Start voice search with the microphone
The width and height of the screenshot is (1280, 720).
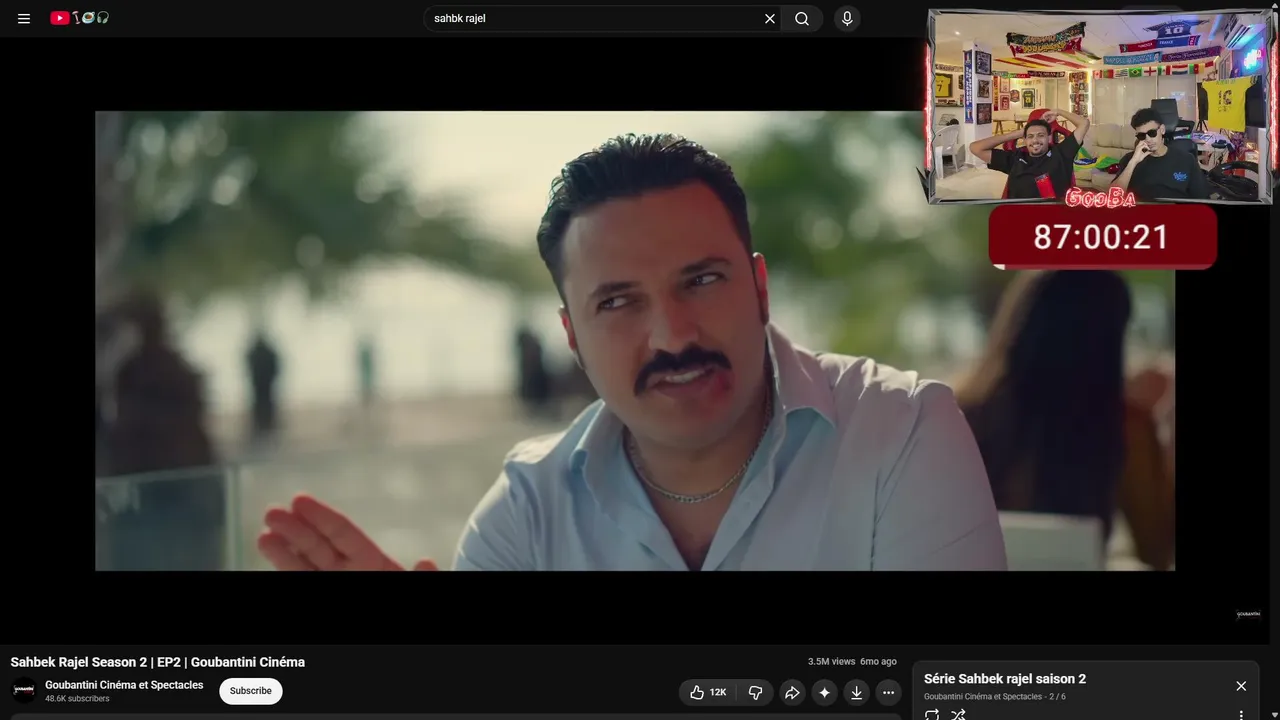point(847,18)
